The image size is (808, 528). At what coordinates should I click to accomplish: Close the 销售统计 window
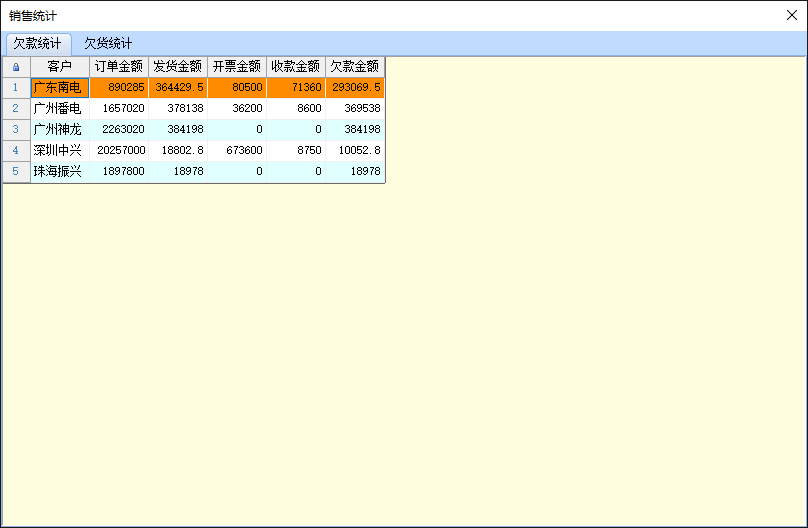pyautogui.click(x=791, y=16)
